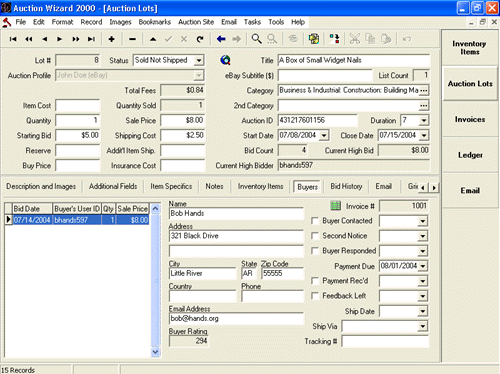Open the invoice grid icon beside Invoice #

click(335, 206)
